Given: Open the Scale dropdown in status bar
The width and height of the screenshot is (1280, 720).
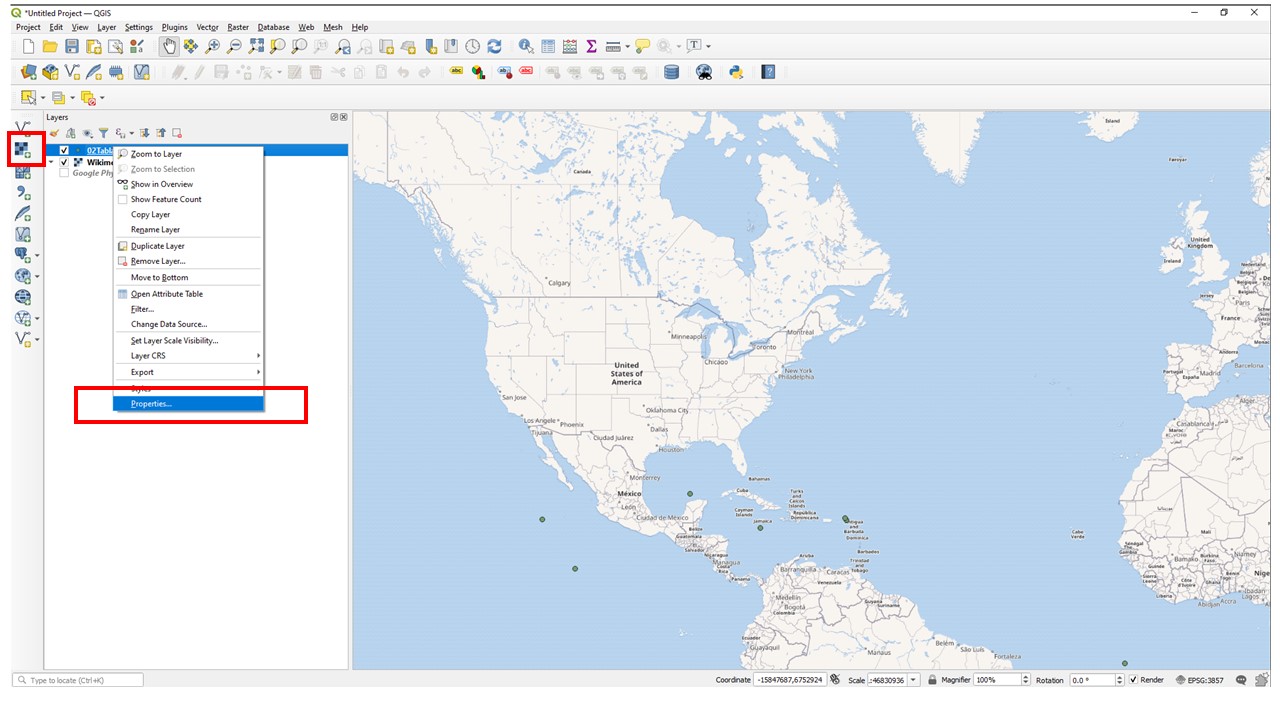Looking at the screenshot, I should coord(913,680).
